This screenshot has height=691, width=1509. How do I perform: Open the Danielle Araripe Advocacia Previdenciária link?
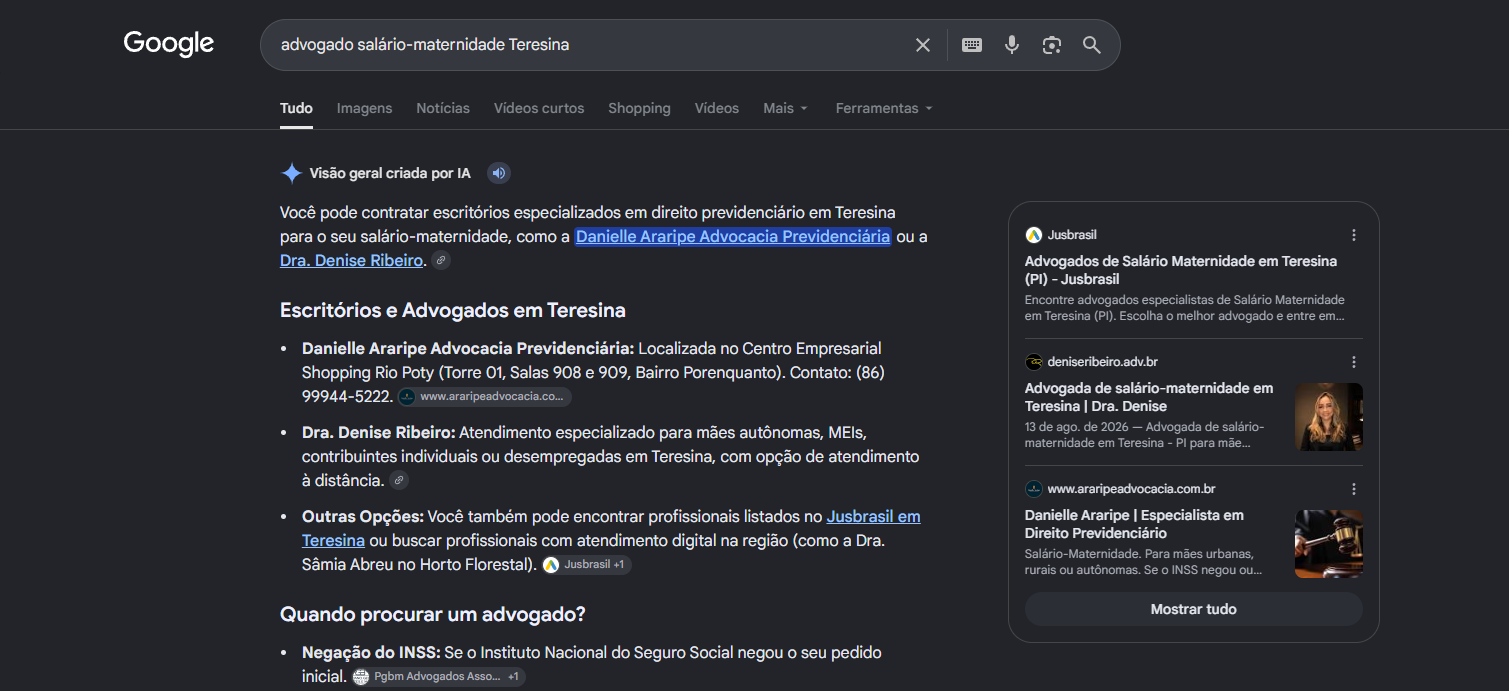click(x=733, y=237)
